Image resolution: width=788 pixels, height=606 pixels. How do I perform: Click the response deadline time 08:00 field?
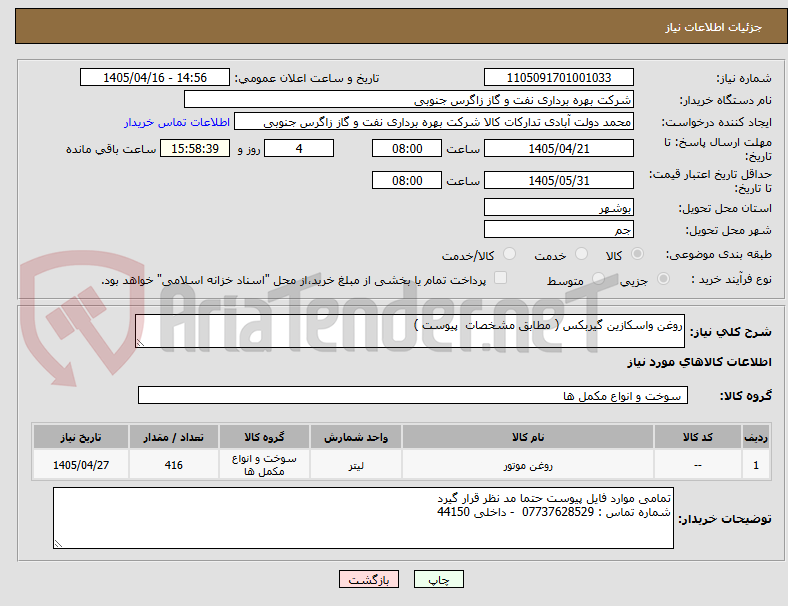pos(407,148)
